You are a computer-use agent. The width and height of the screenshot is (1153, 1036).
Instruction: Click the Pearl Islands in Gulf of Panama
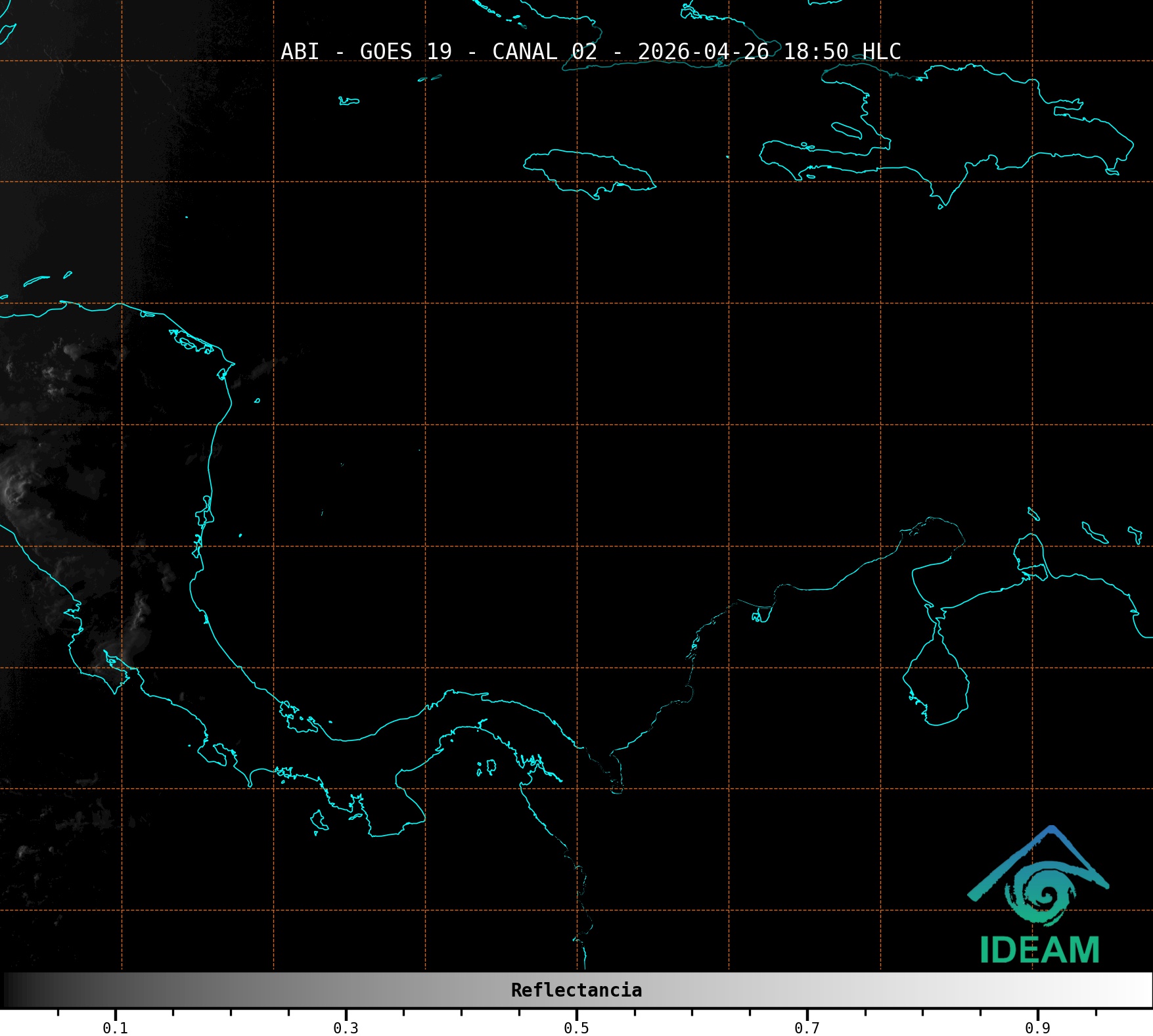tap(487, 767)
